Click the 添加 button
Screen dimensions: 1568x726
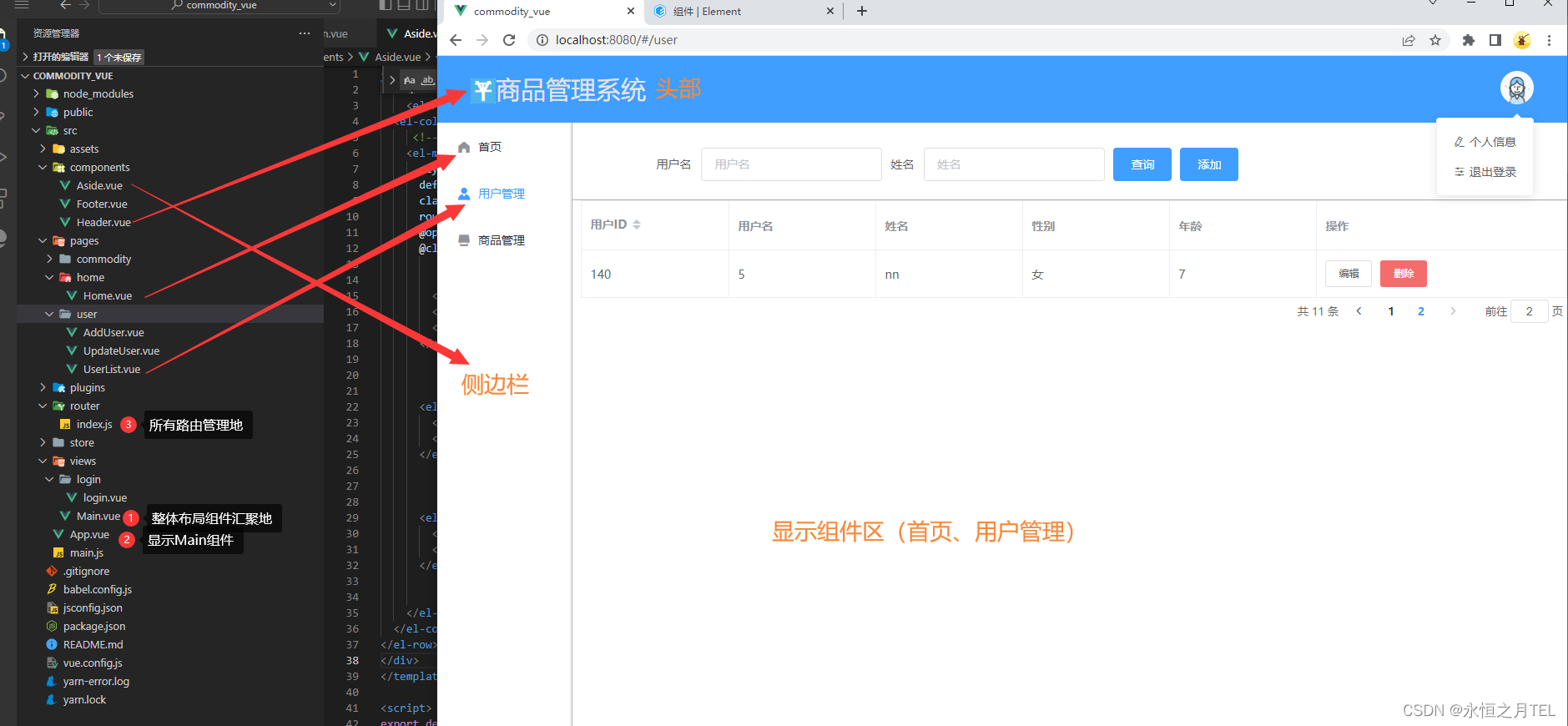coord(1209,164)
